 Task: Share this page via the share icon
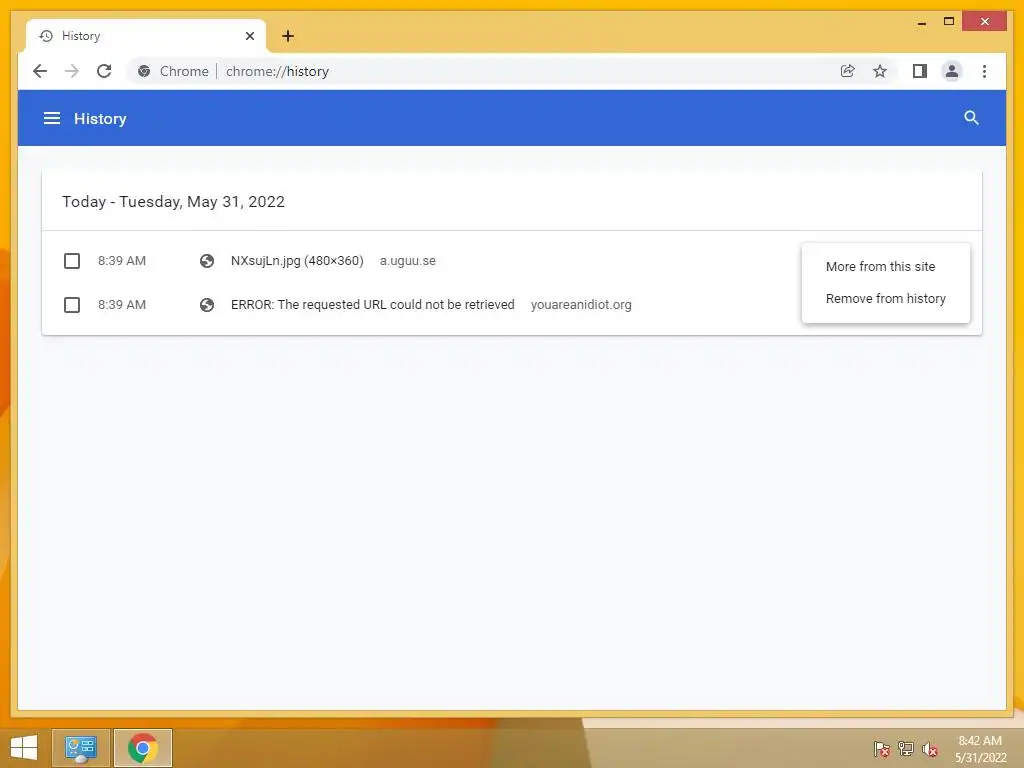click(848, 71)
